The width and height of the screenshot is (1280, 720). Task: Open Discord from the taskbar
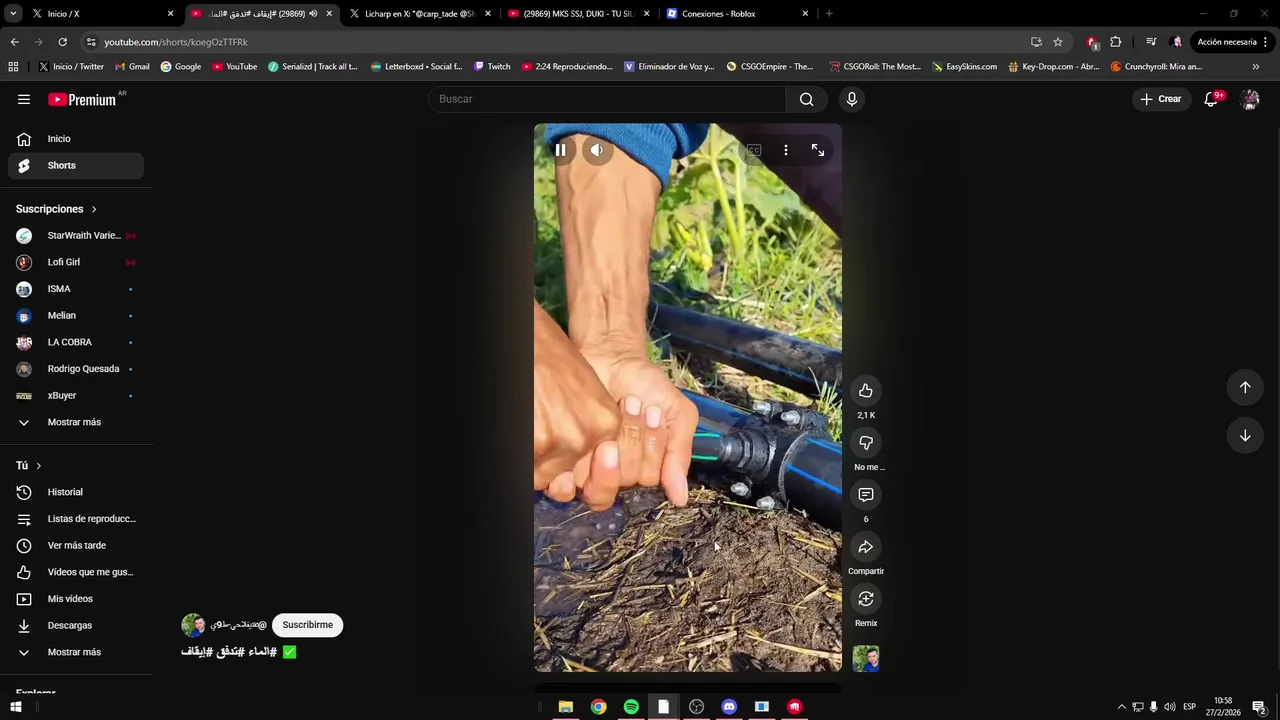(x=729, y=707)
